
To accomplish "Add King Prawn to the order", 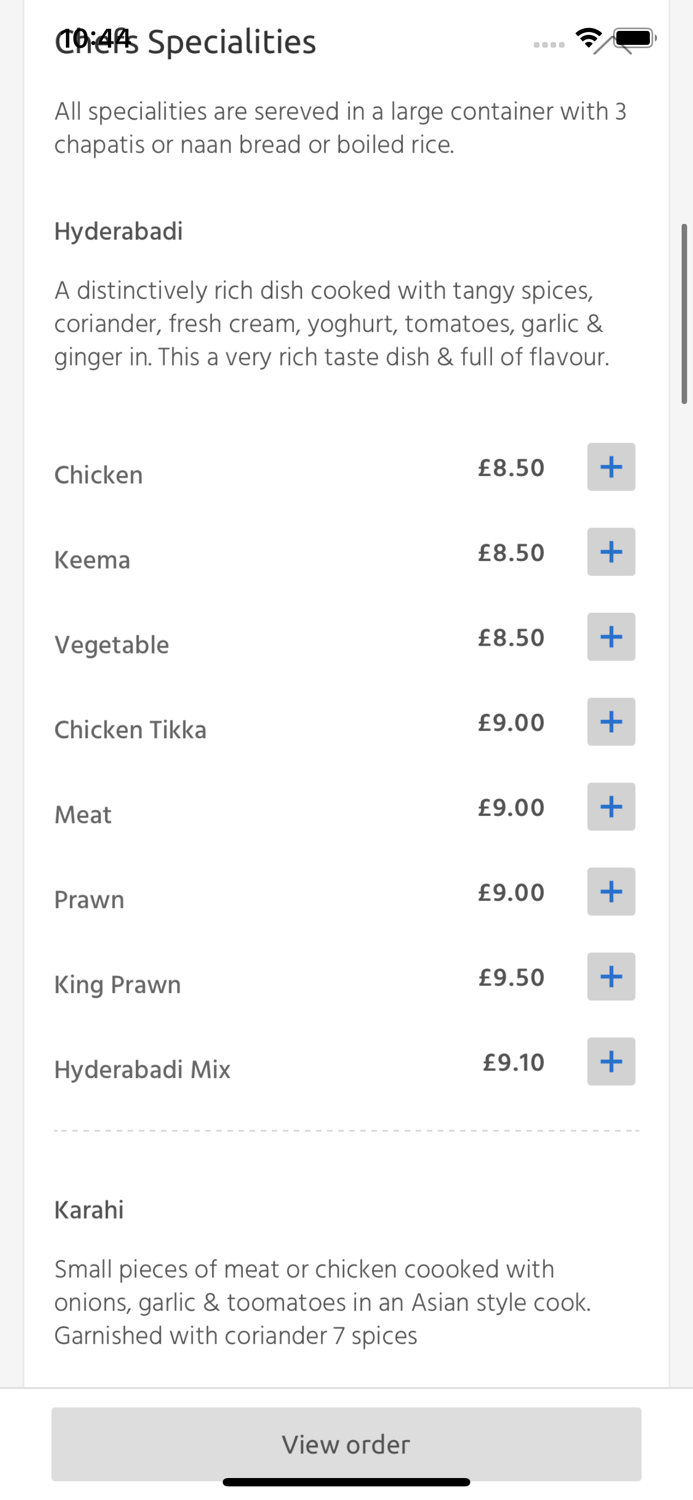I will point(610,977).
